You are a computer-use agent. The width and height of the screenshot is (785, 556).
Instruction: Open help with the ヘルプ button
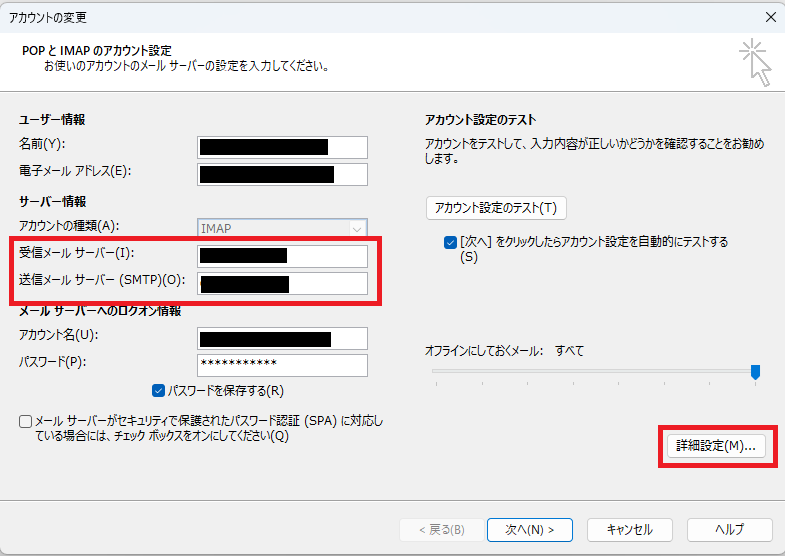(x=729, y=529)
